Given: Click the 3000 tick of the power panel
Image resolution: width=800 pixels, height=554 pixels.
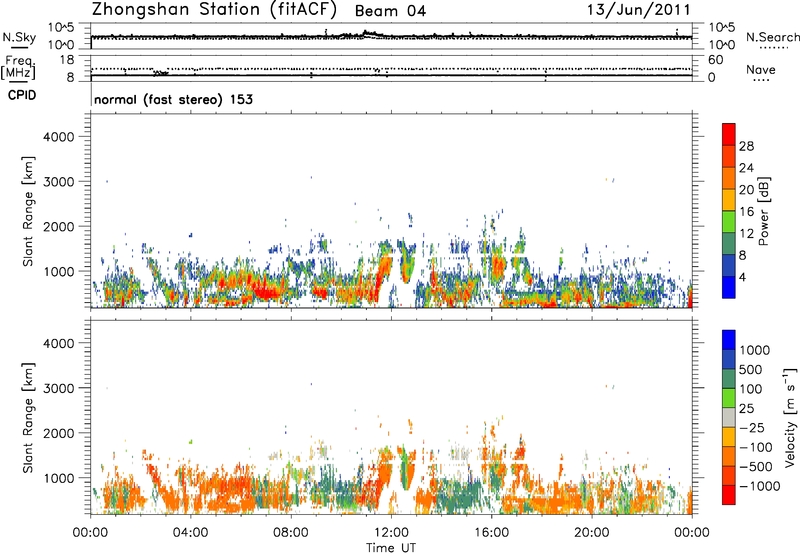Looking at the screenshot, I should click(59, 182).
